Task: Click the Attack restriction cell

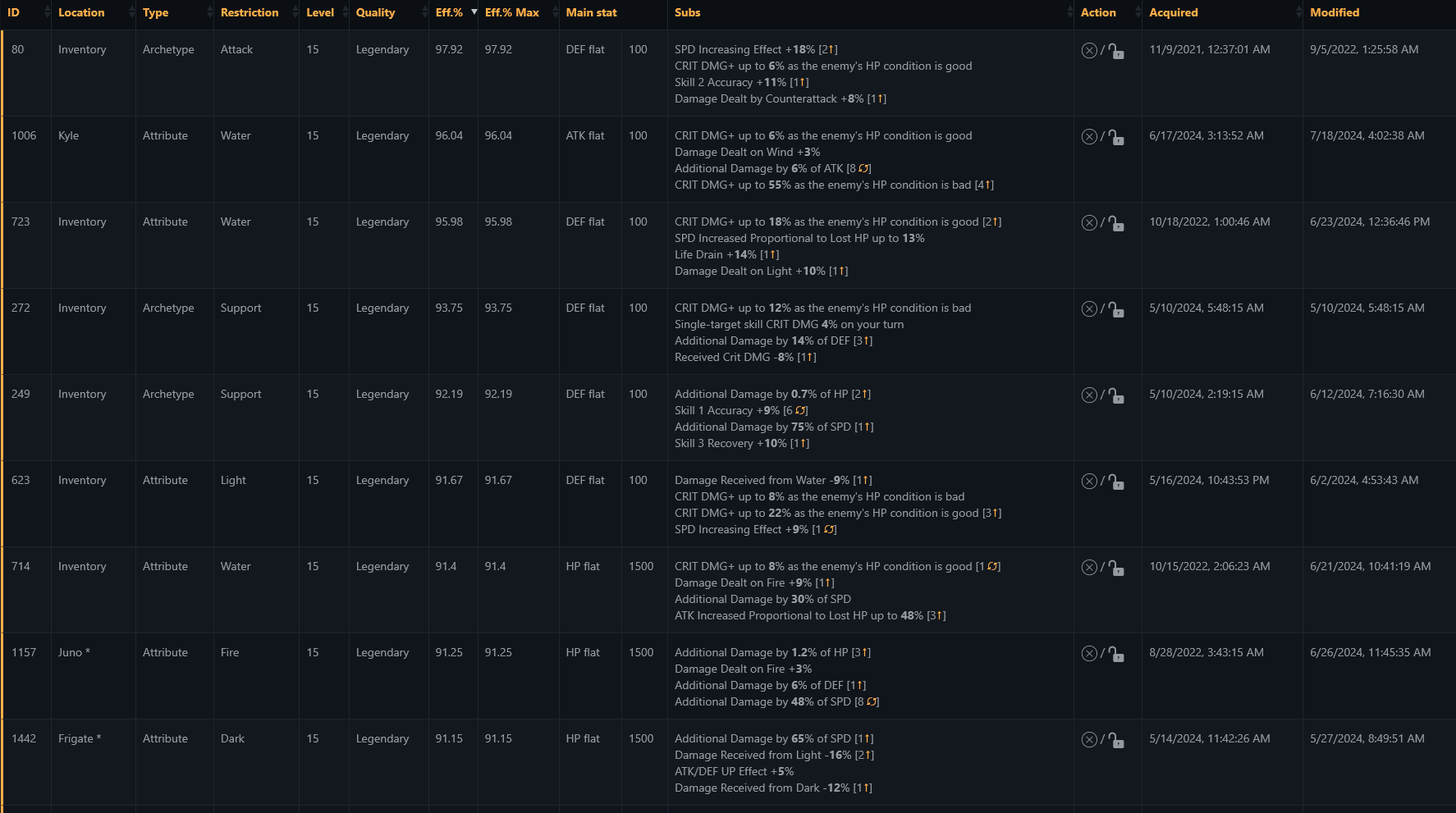Action: click(x=236, y=49)
